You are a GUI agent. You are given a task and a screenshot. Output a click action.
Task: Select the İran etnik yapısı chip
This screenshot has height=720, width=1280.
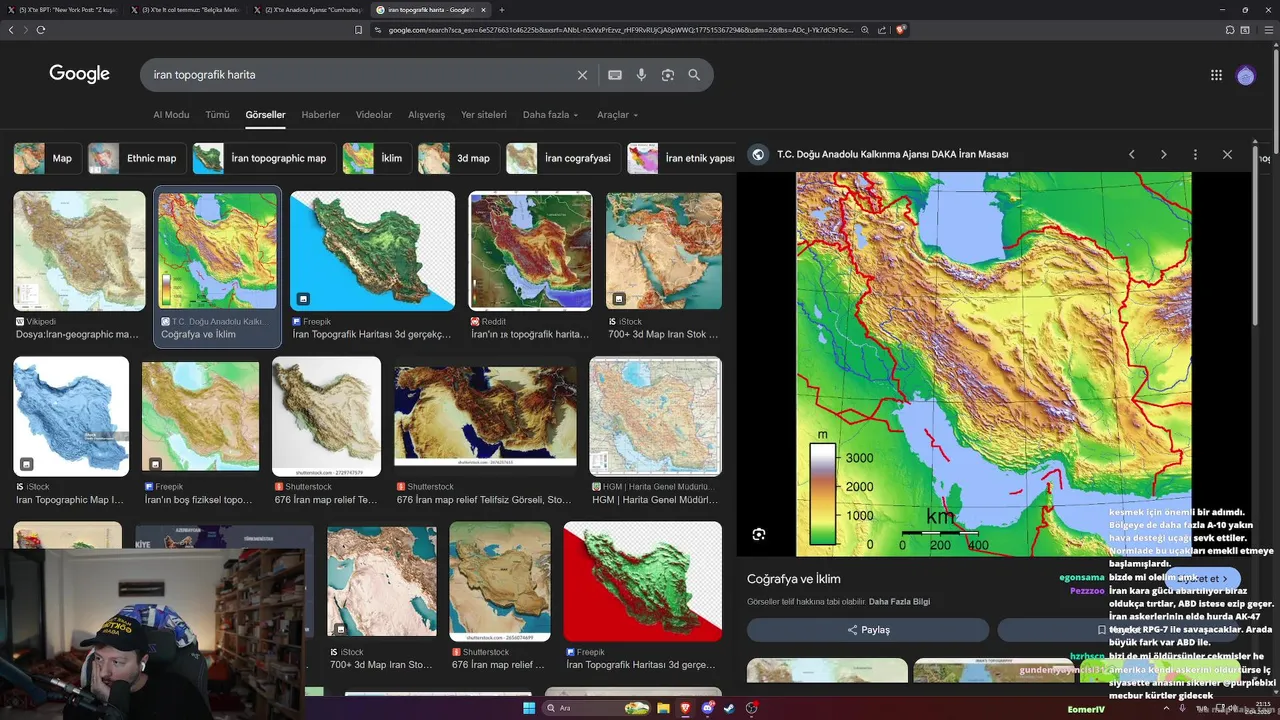[x=683, y=158]
